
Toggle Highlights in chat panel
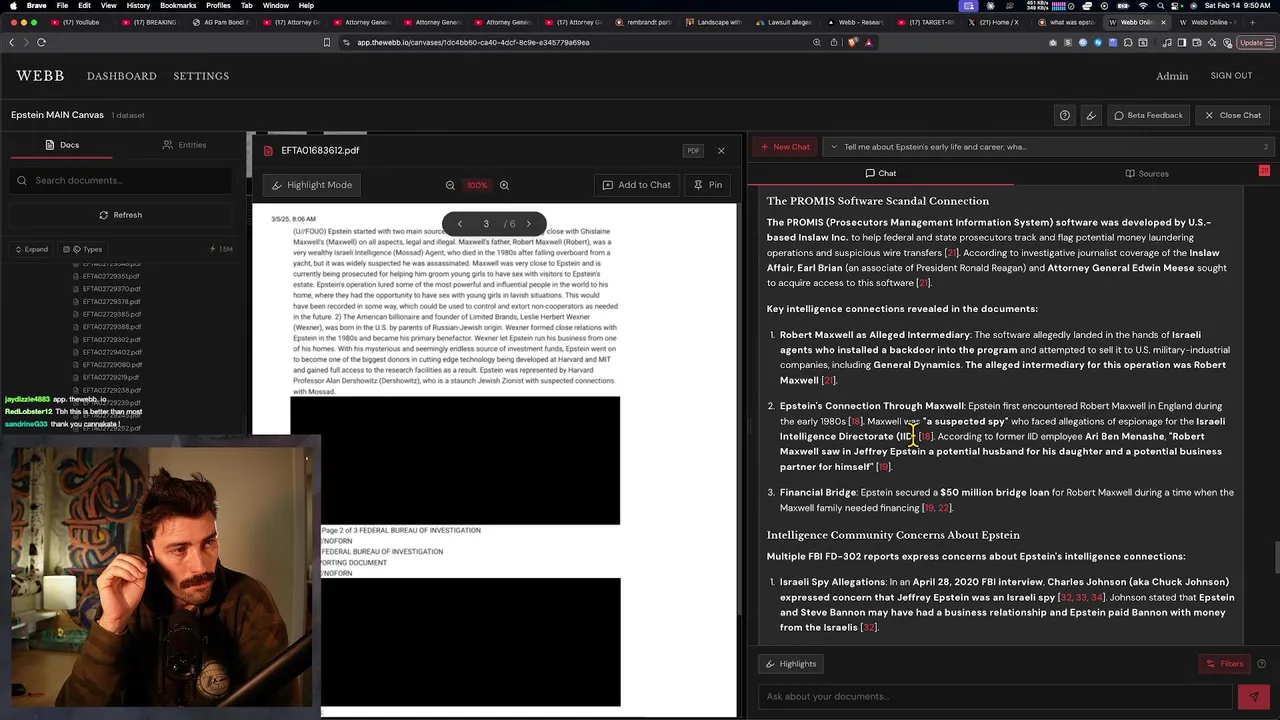[x=791, y=664]
